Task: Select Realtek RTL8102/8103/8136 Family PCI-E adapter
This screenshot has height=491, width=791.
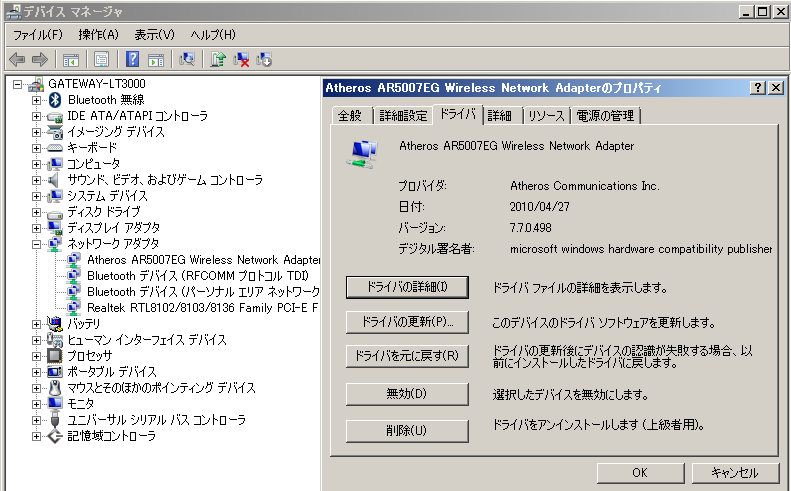Action: [202, 308]
